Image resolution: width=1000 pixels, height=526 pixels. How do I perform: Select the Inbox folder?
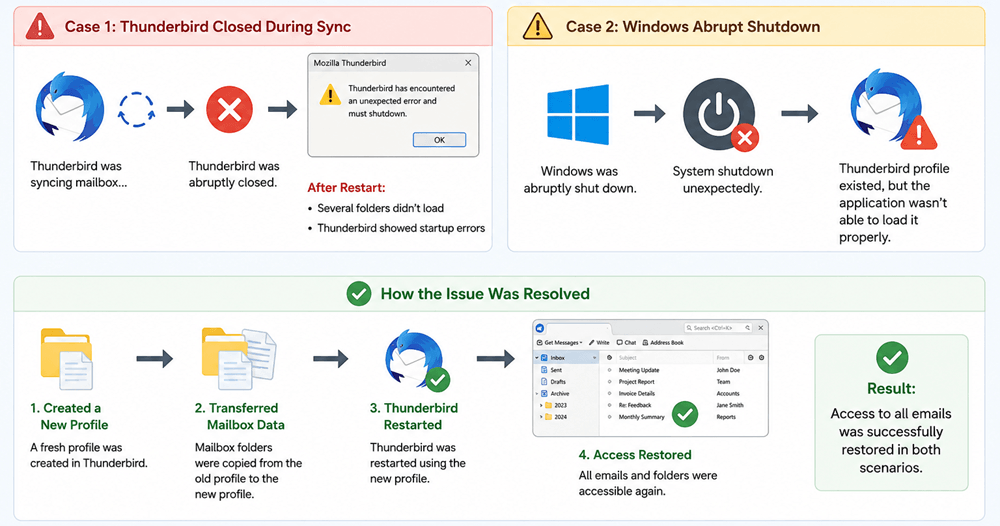tap(566, 358)
